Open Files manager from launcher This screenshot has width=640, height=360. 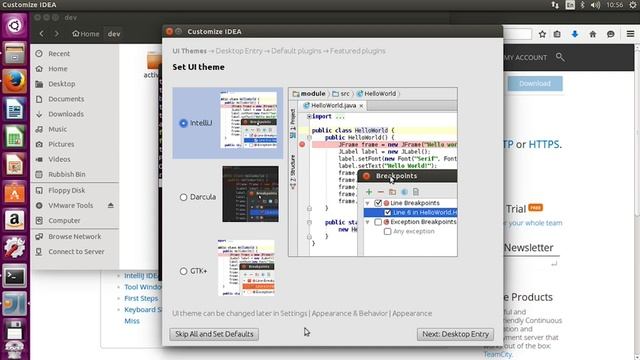14,53
